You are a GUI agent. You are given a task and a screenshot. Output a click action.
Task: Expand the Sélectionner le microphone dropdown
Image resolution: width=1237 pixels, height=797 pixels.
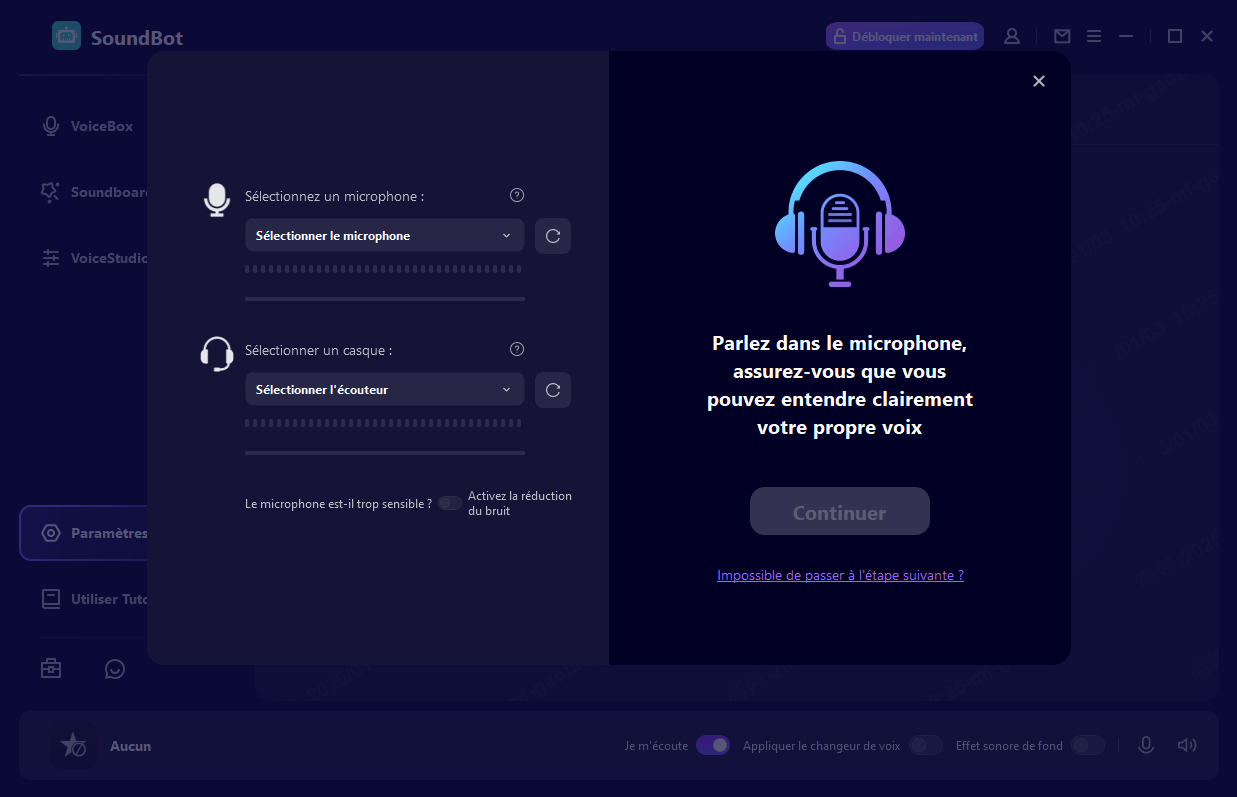[x=384, y=236]
